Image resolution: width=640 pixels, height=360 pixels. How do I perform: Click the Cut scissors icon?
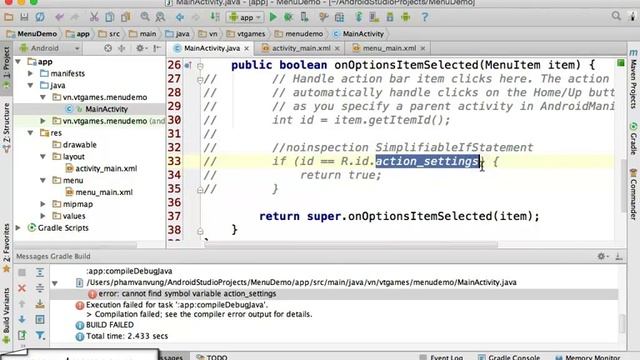pos(94,17)
